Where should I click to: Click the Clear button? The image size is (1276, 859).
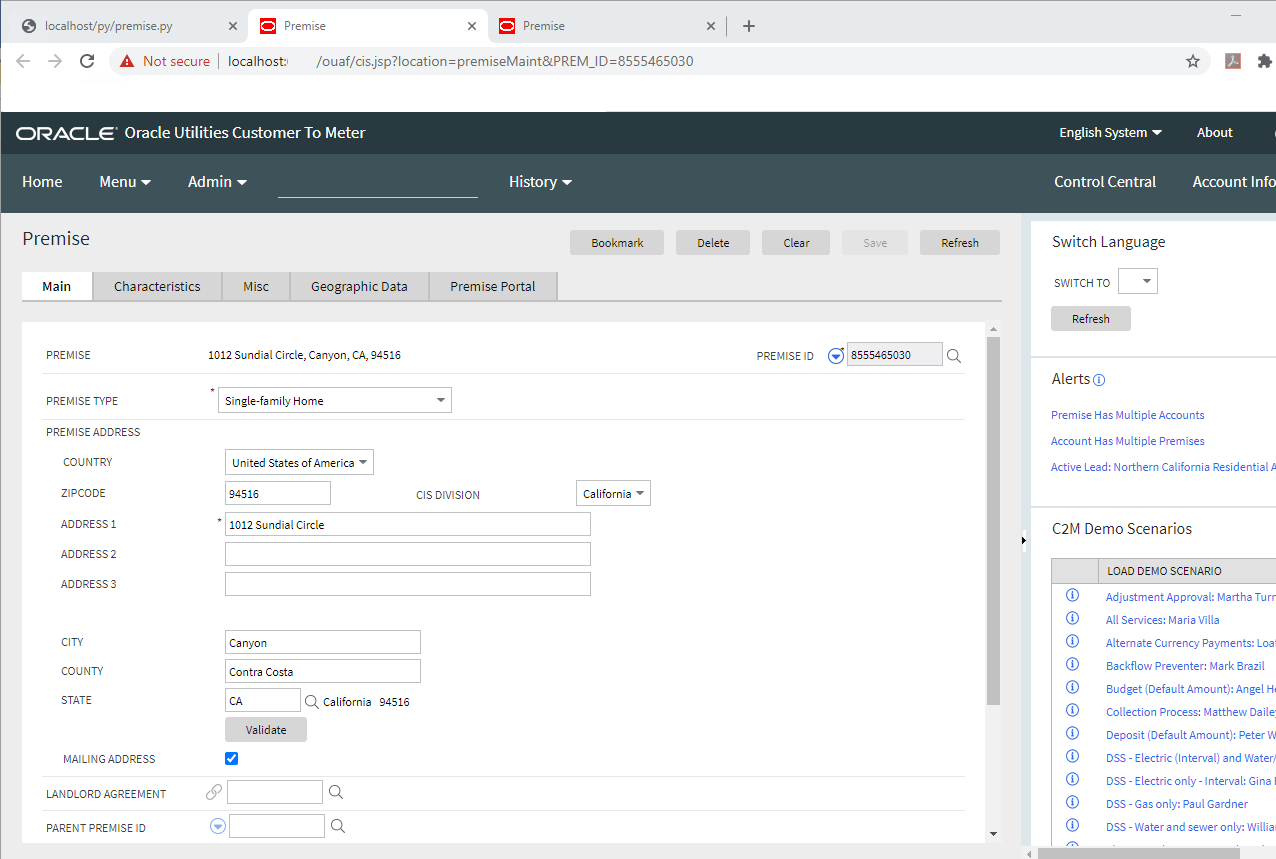(x=796, y=243)
